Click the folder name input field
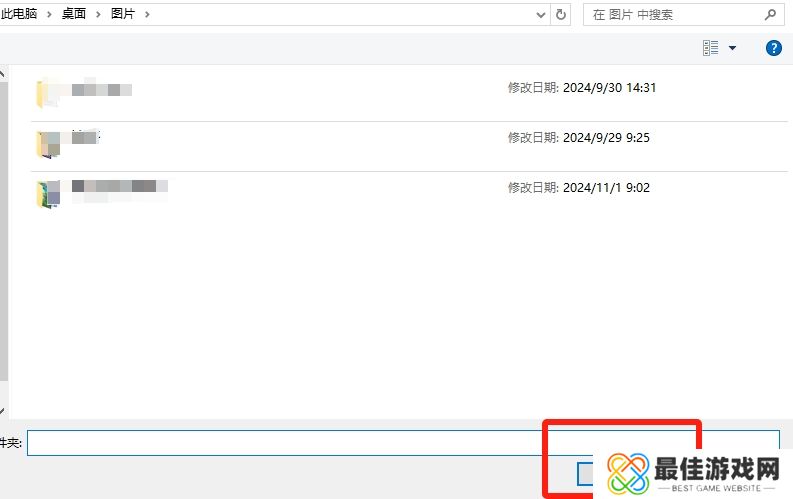The height and width of the screenshot is (499, 793). coord(290,443)
